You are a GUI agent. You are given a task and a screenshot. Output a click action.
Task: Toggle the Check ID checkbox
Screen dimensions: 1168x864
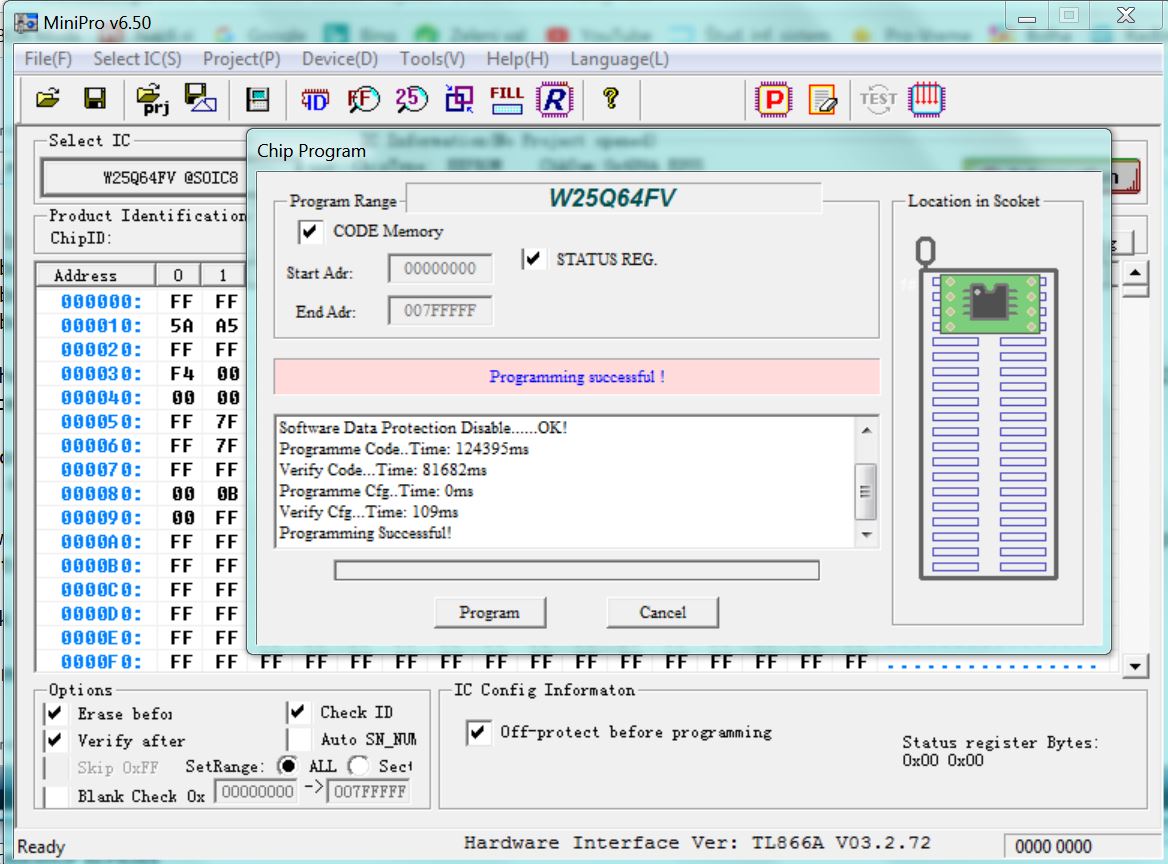click(298, 712)
